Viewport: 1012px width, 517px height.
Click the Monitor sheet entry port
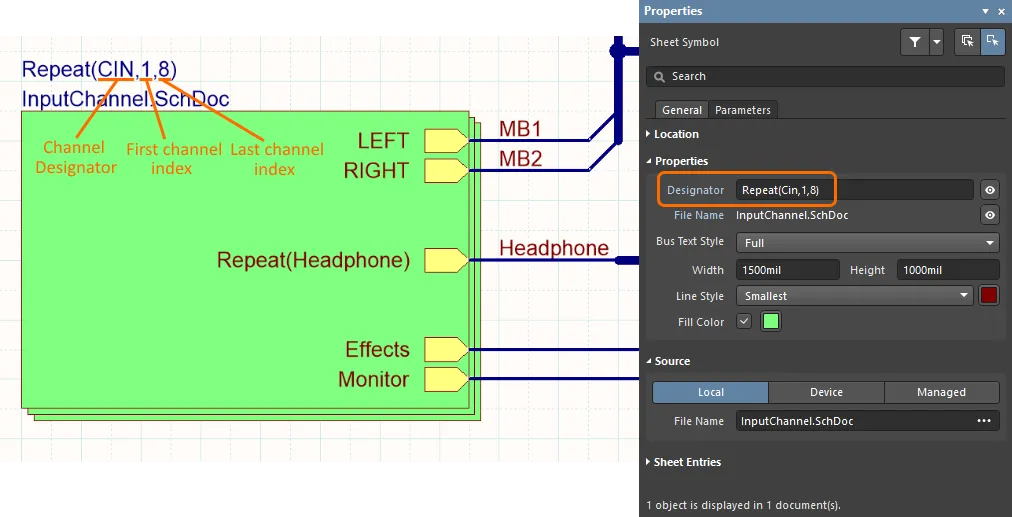click(446, 380)
